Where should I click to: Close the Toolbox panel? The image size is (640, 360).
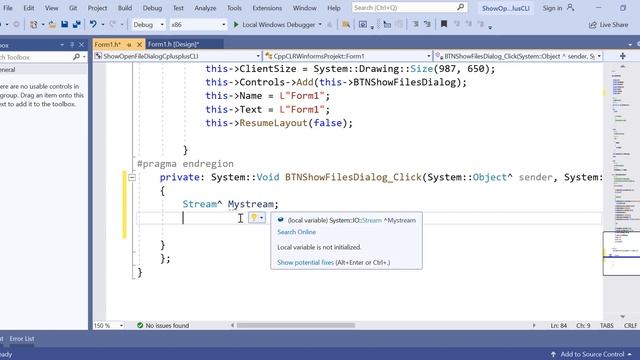pyautogui.click(x=81, y=45)
